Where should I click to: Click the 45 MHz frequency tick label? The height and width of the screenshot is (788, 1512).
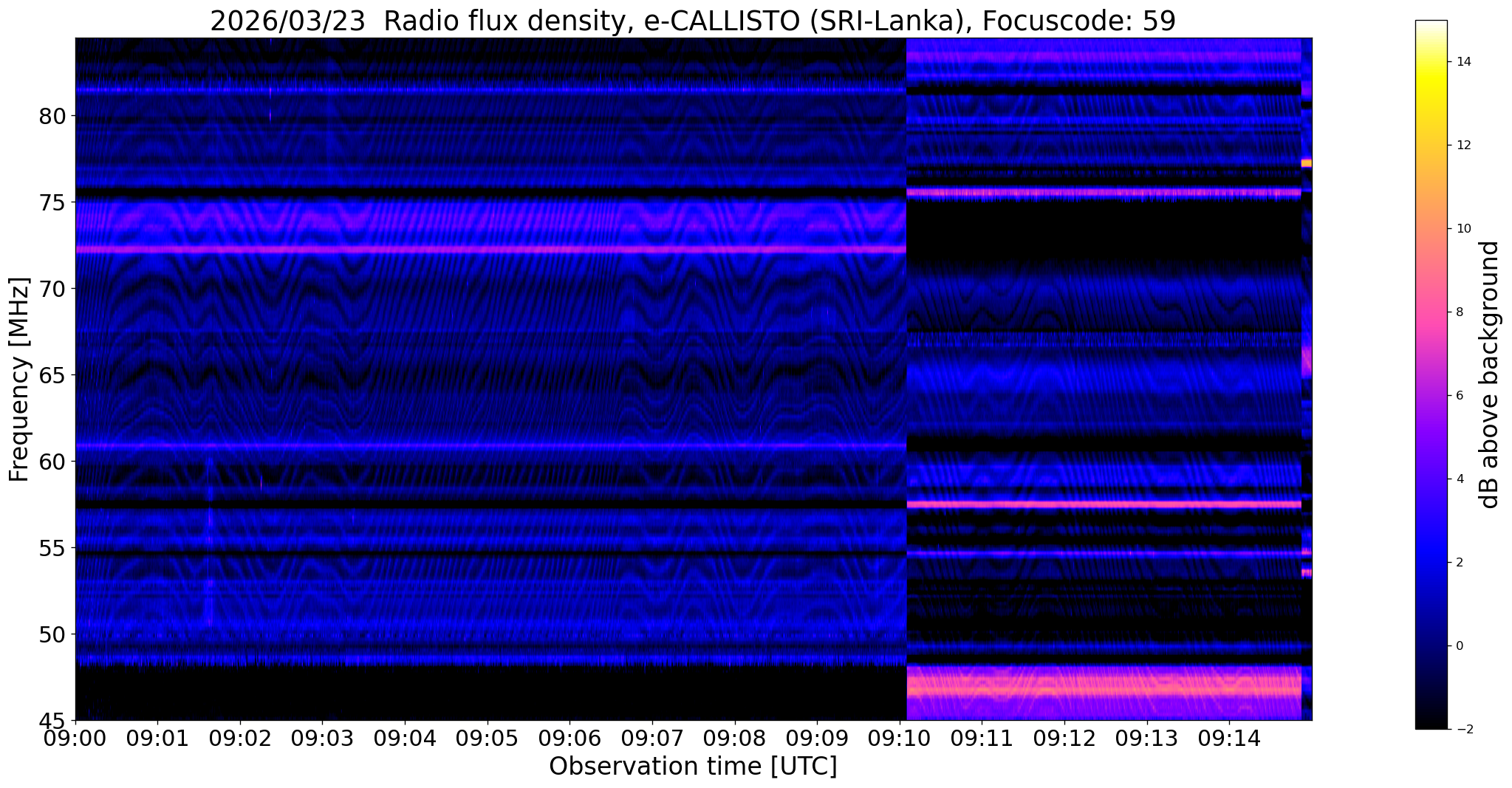point(53,720)
